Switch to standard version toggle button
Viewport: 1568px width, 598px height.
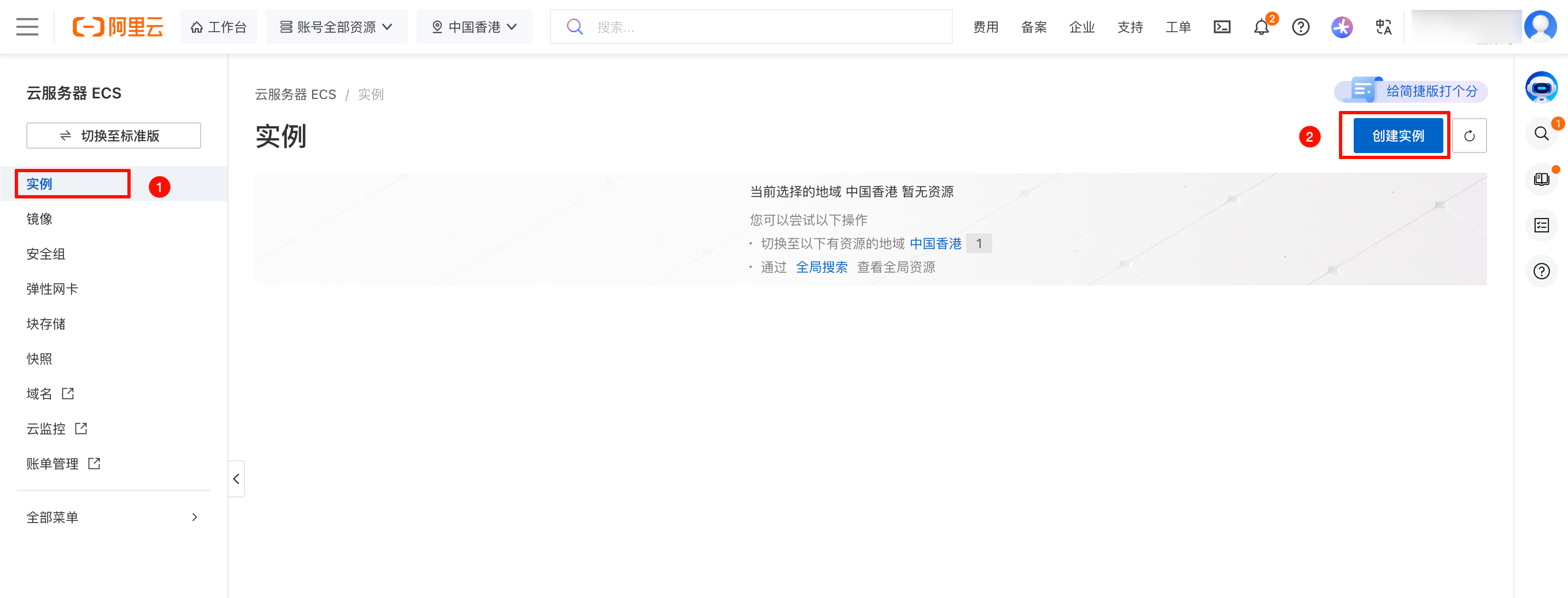coord(113,136)
